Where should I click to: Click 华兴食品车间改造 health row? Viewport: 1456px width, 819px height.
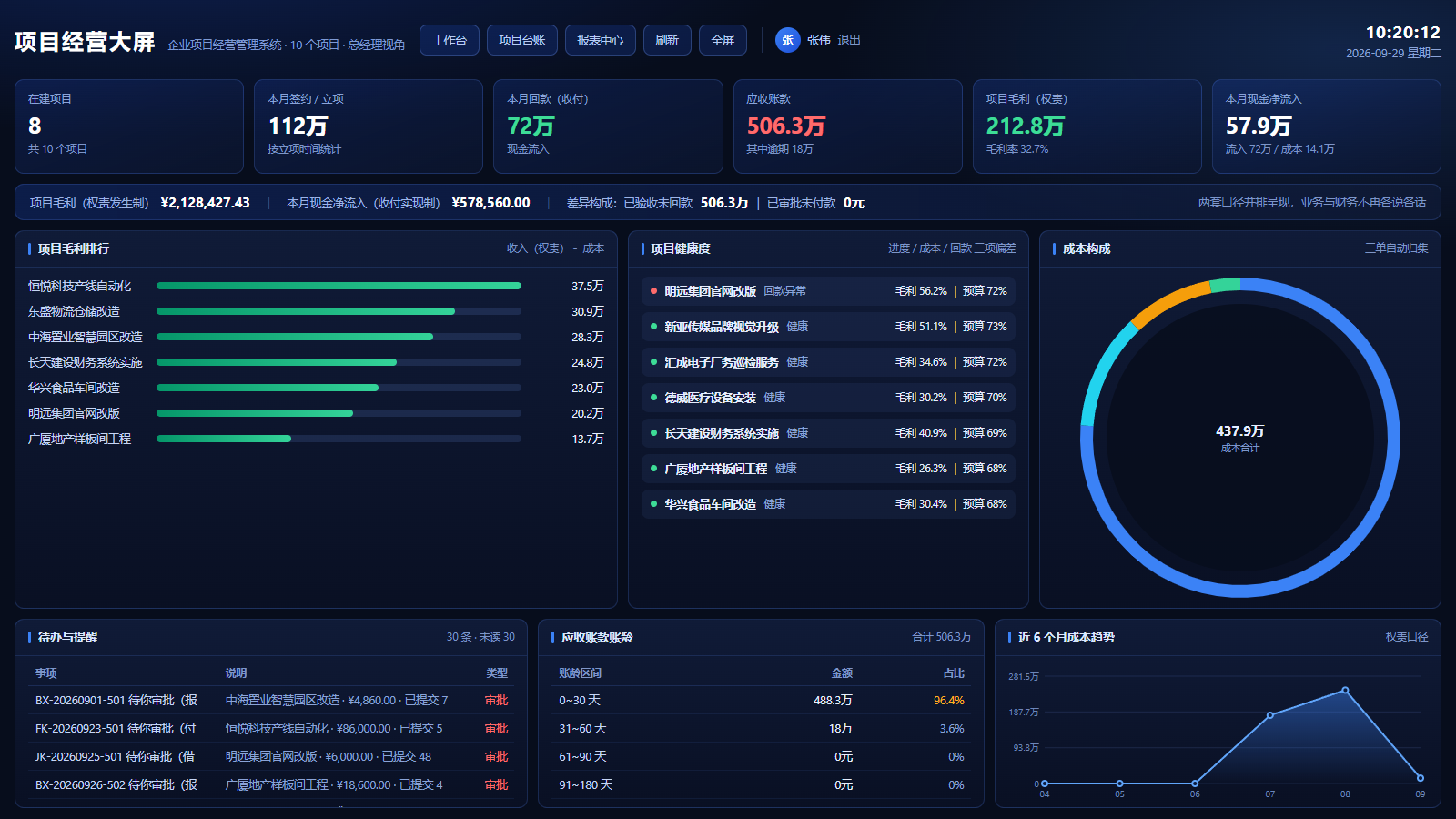[828, 504]
